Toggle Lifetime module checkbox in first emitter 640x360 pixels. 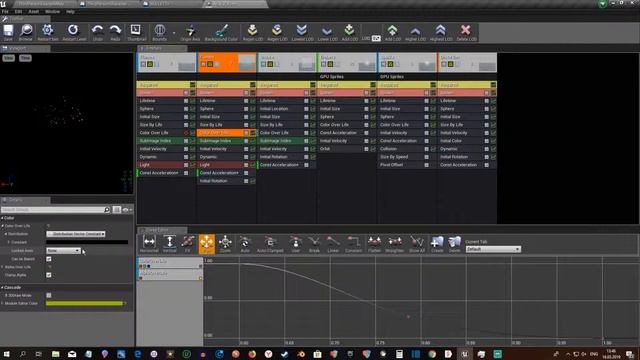tap(186, 101)
